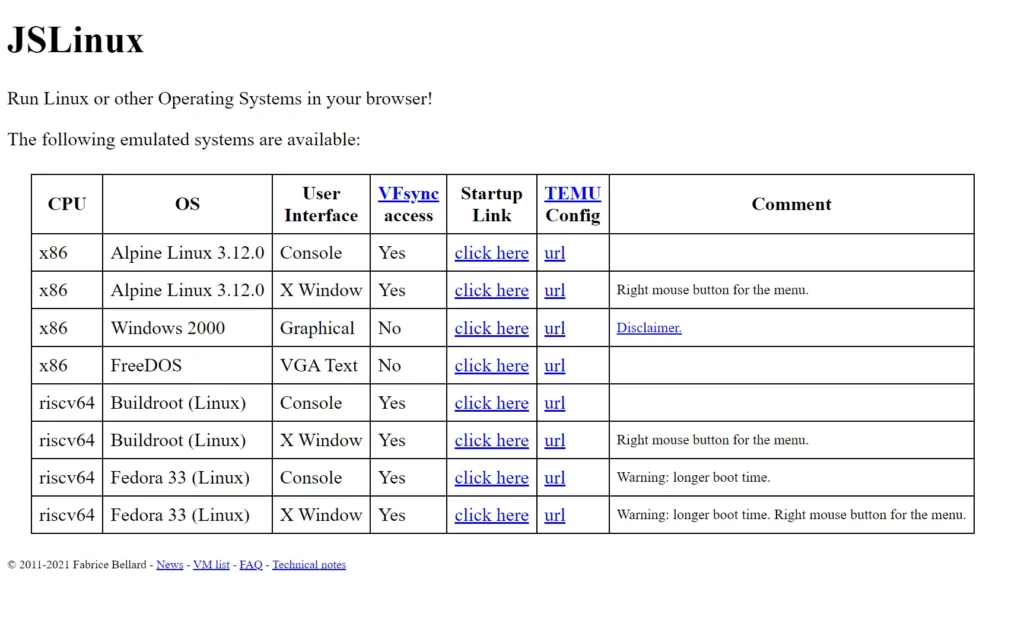
Task: Click the 'Comment' column header
Action: [x=792, y=204]
